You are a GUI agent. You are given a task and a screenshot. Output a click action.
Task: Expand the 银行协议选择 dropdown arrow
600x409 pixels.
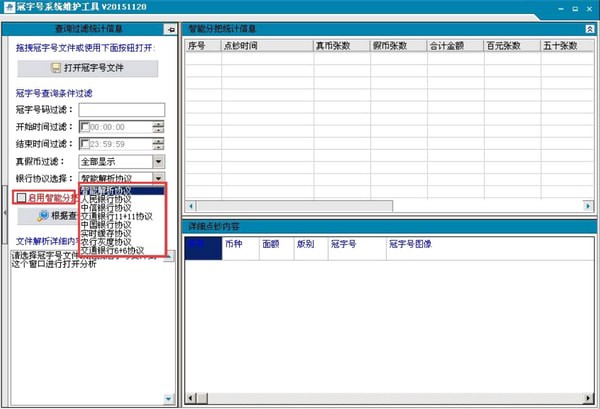(x=158, y=178)
